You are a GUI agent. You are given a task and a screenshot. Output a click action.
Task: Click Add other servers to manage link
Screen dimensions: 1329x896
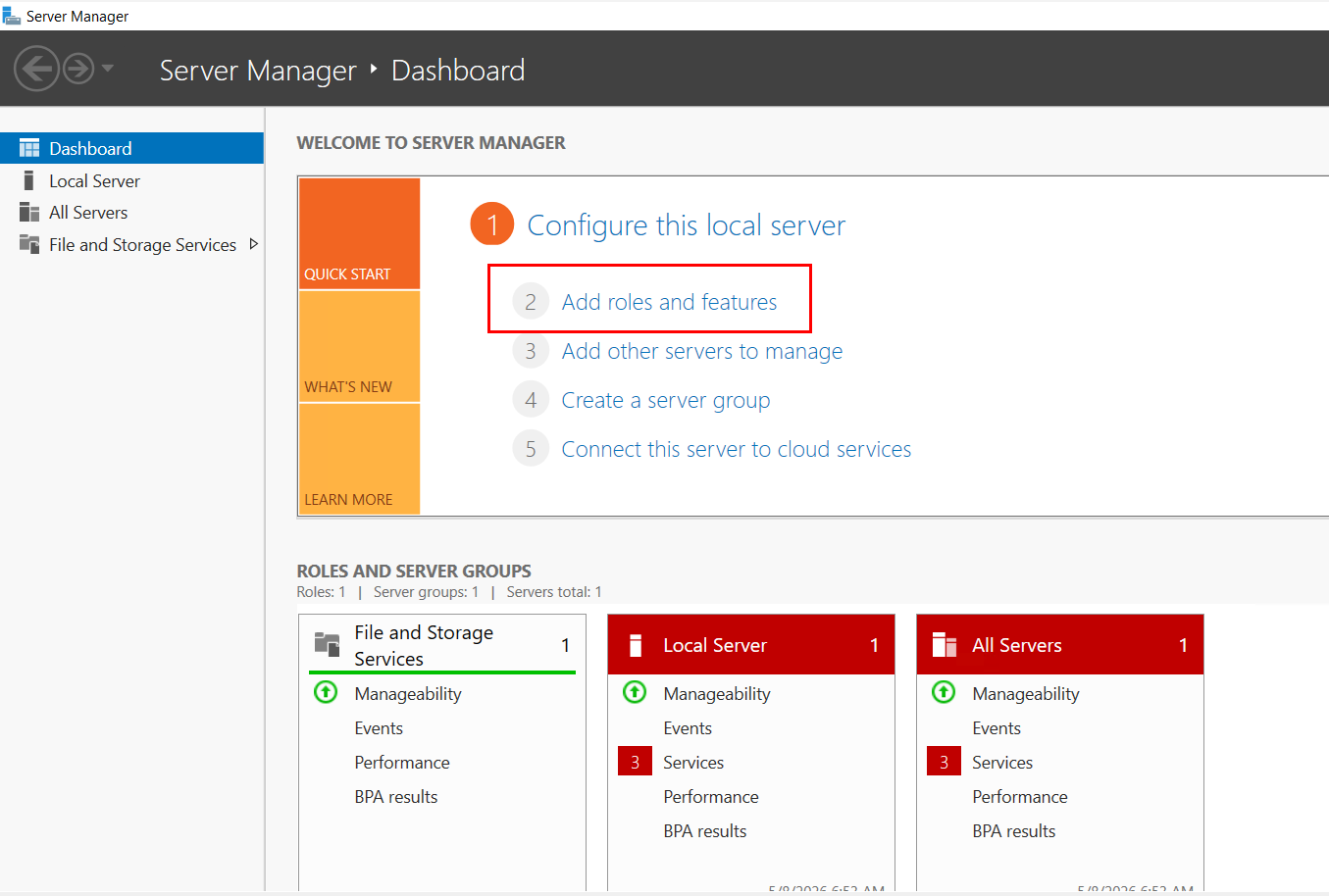click(x=702, y=351)
